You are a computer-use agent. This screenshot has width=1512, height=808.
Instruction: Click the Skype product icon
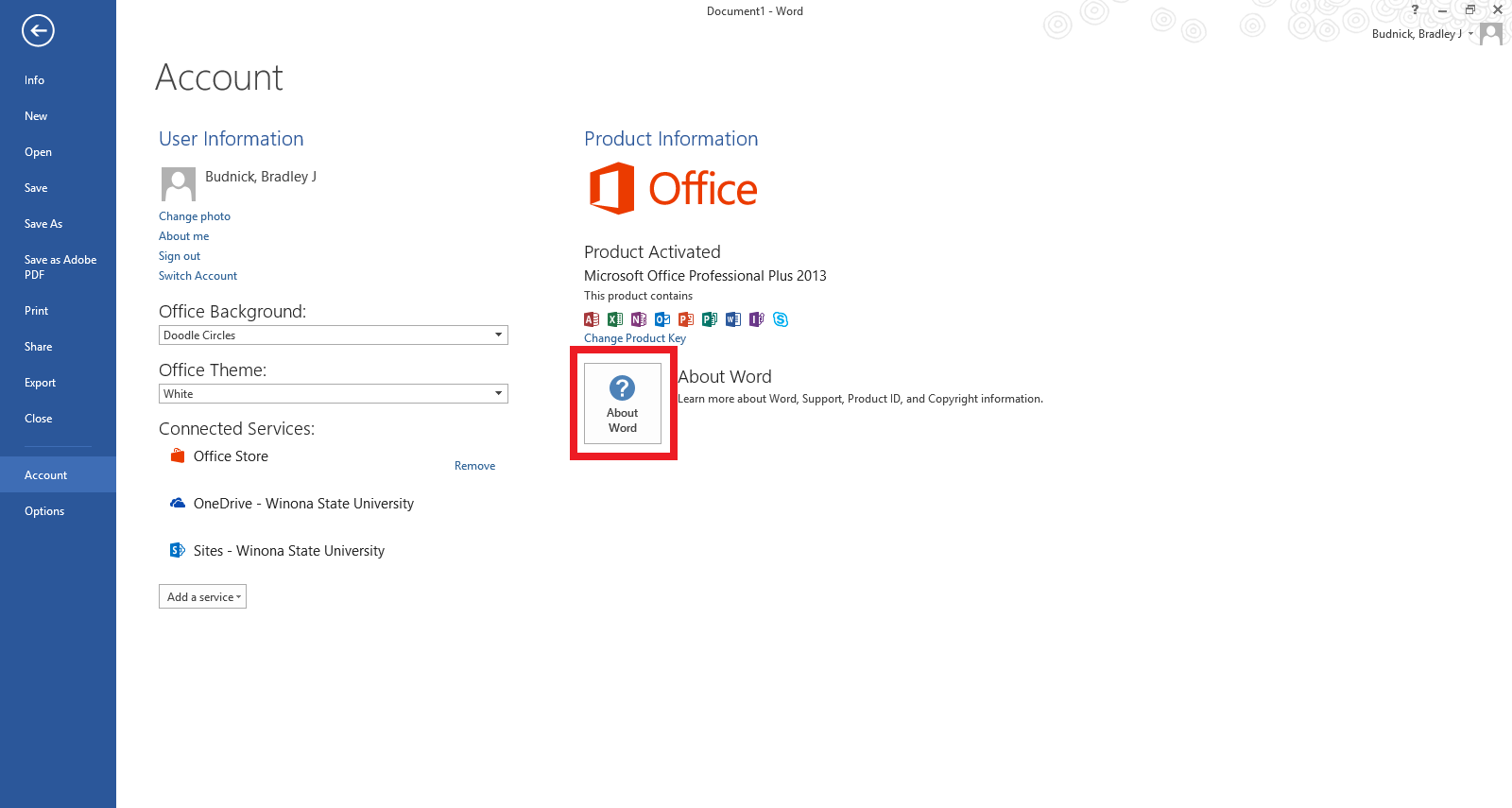pyautogui.click(x=781, y=319)
